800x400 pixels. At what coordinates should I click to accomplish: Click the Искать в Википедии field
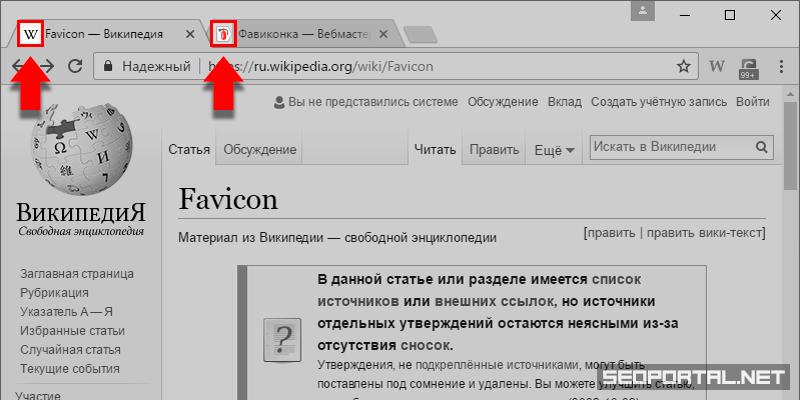pos(670,147)
